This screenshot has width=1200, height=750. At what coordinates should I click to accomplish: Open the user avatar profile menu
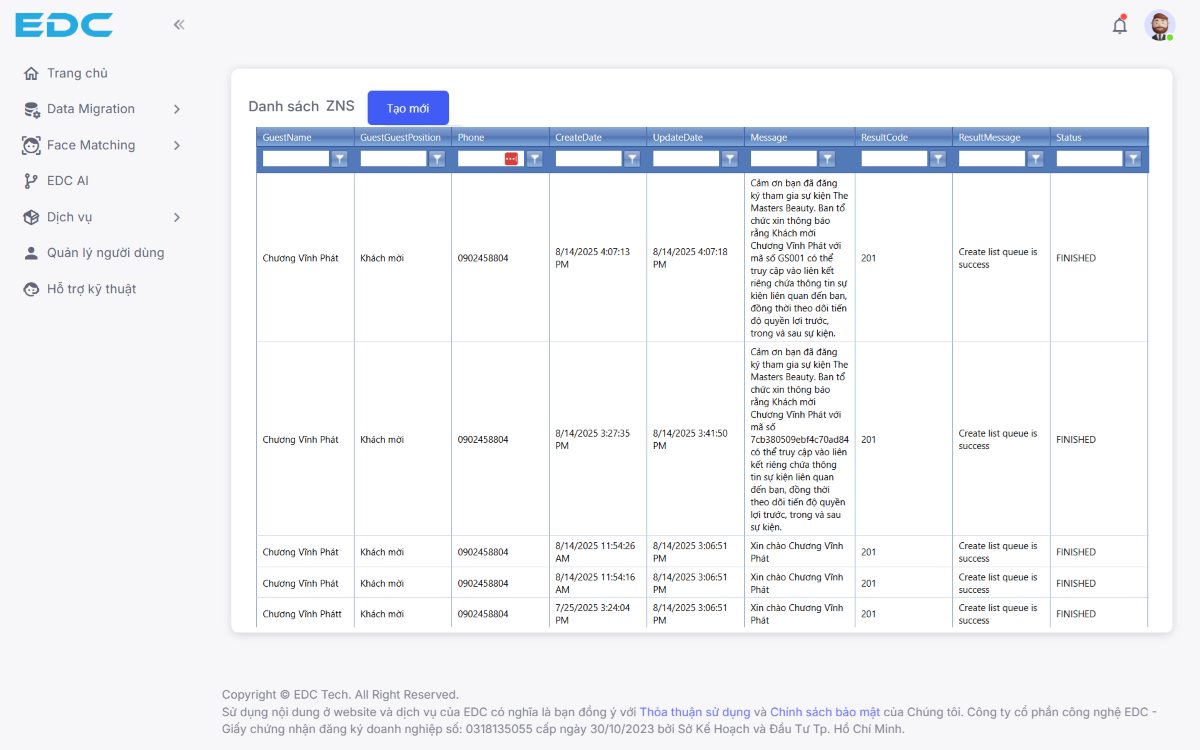1159,26
